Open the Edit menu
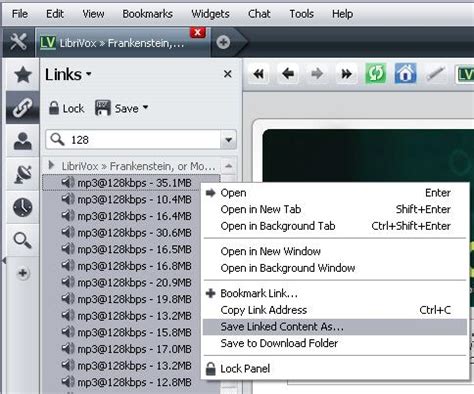474x394 pixels. 55,14
